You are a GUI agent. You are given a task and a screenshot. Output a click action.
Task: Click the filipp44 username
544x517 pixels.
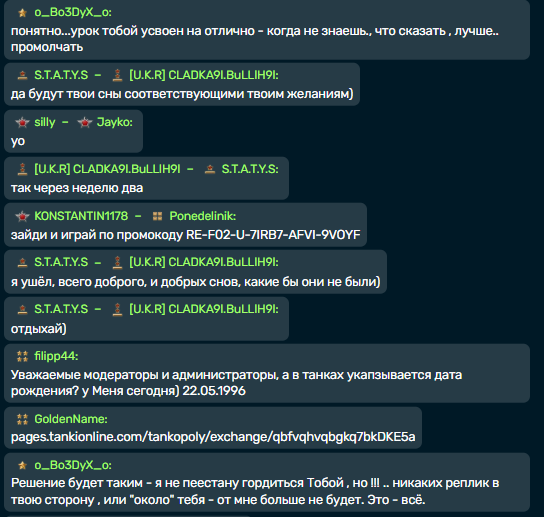(x=56, y=356)
